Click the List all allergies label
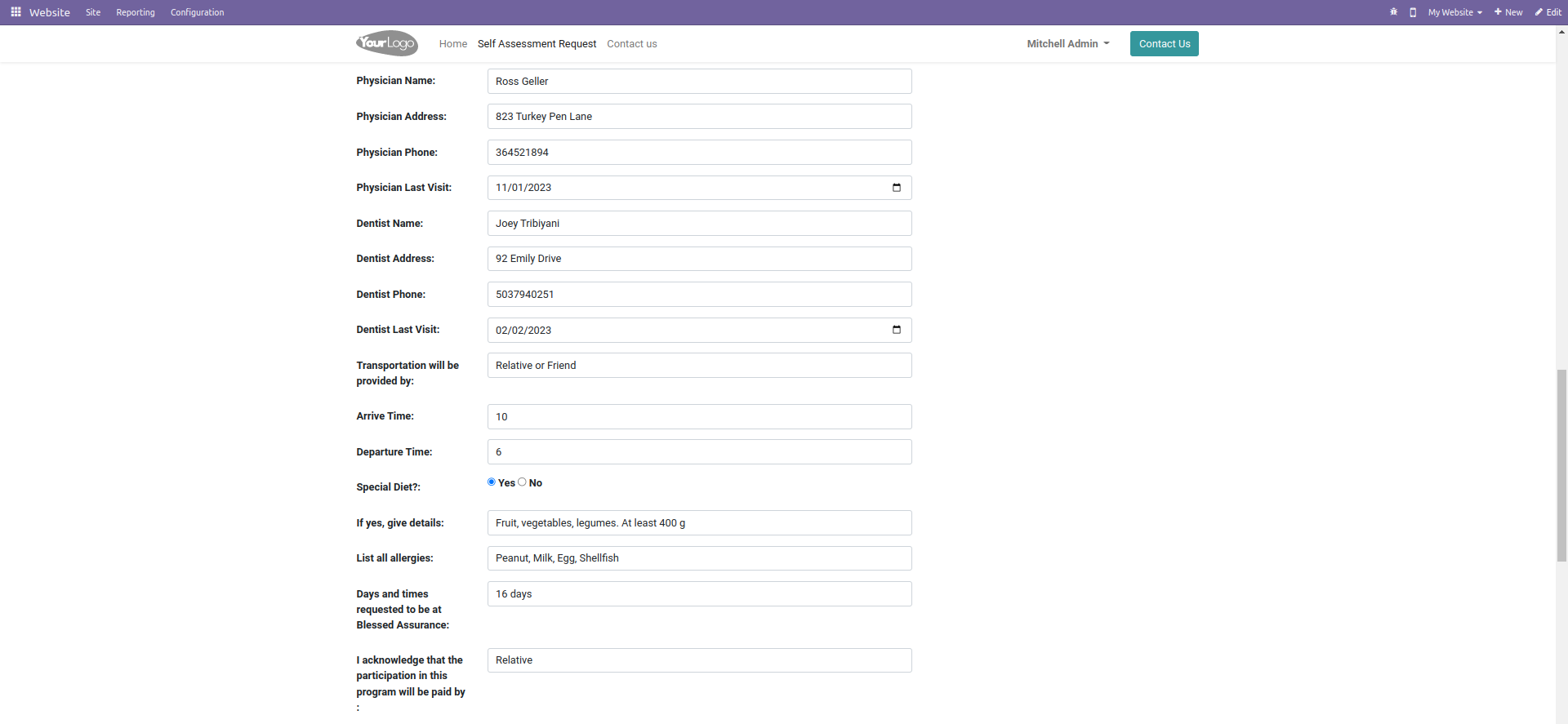Viewport: 1568px width, 724px height. (395, 558)
